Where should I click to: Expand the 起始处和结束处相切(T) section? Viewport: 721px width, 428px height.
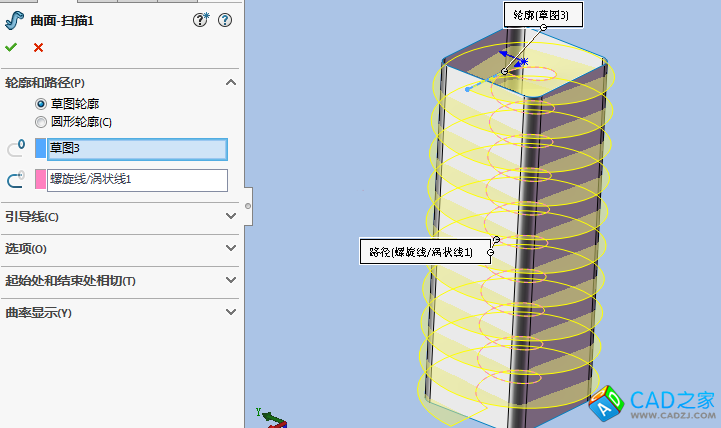click(230, 280)
